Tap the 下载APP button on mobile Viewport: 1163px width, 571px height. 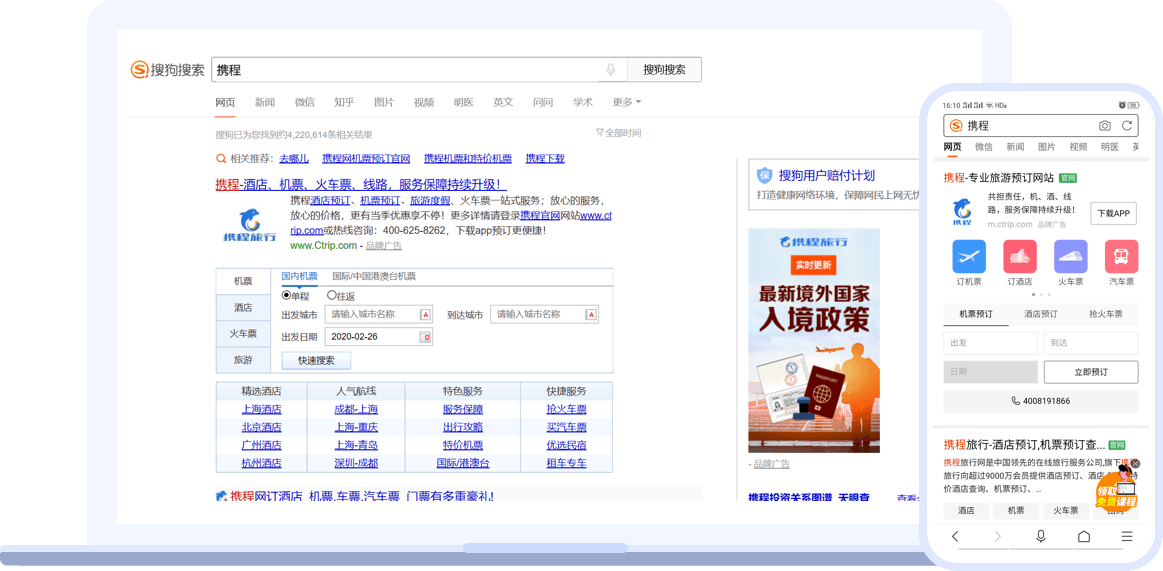pyautogui.click(x=1113, y=214)
